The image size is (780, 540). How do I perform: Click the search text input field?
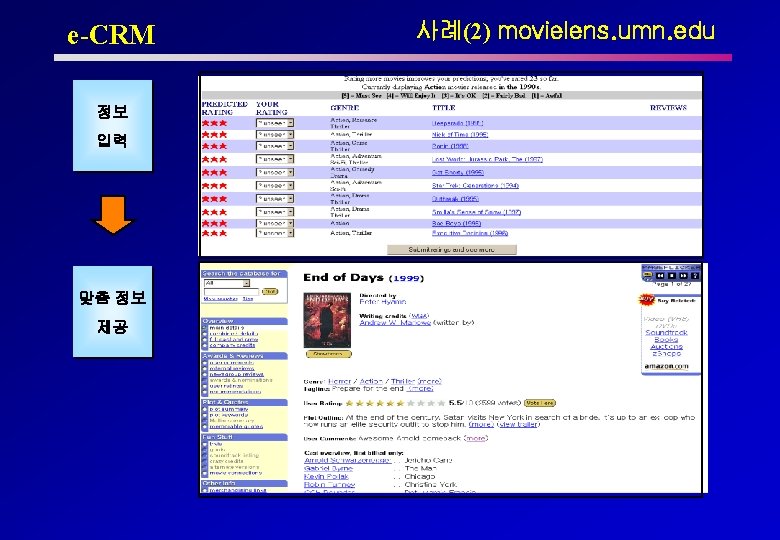[x=231, y=291]
